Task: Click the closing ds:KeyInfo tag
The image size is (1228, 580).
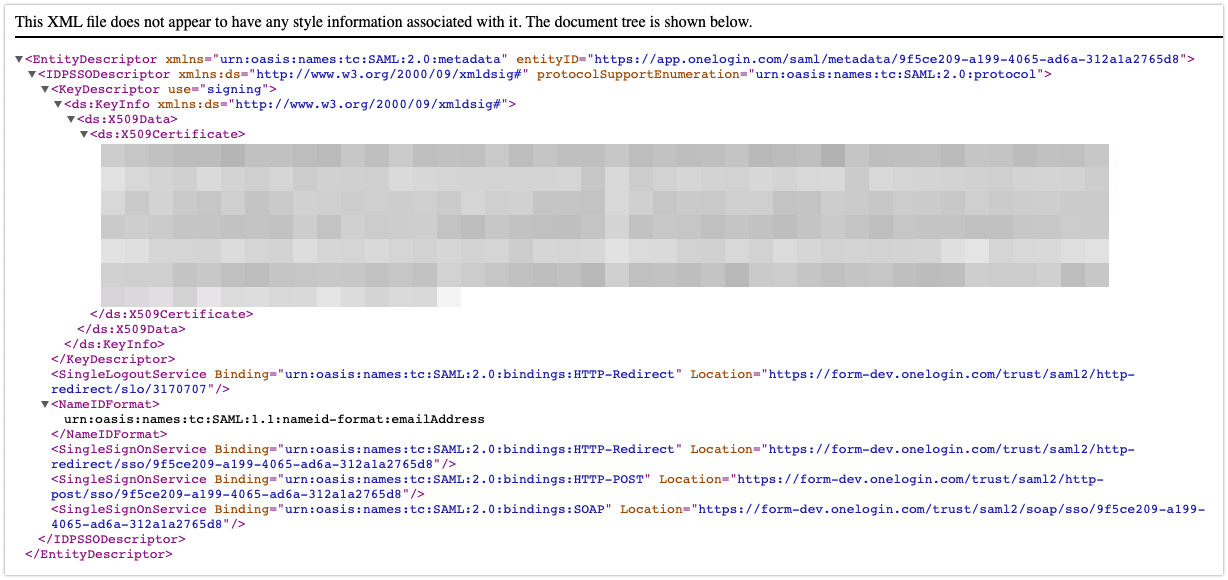Action: point(115,344)
